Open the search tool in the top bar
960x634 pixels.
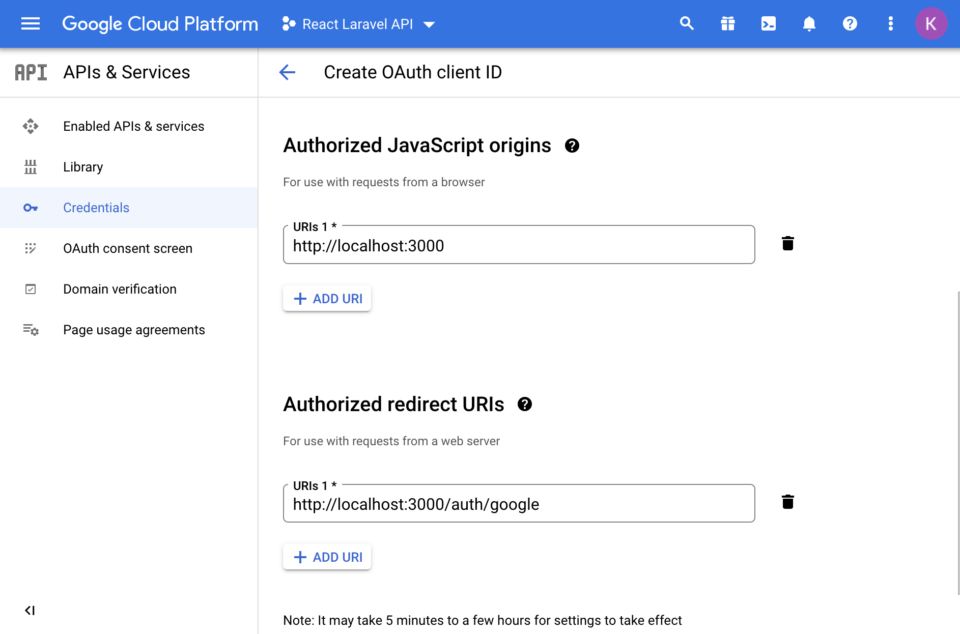pos(687,23)
